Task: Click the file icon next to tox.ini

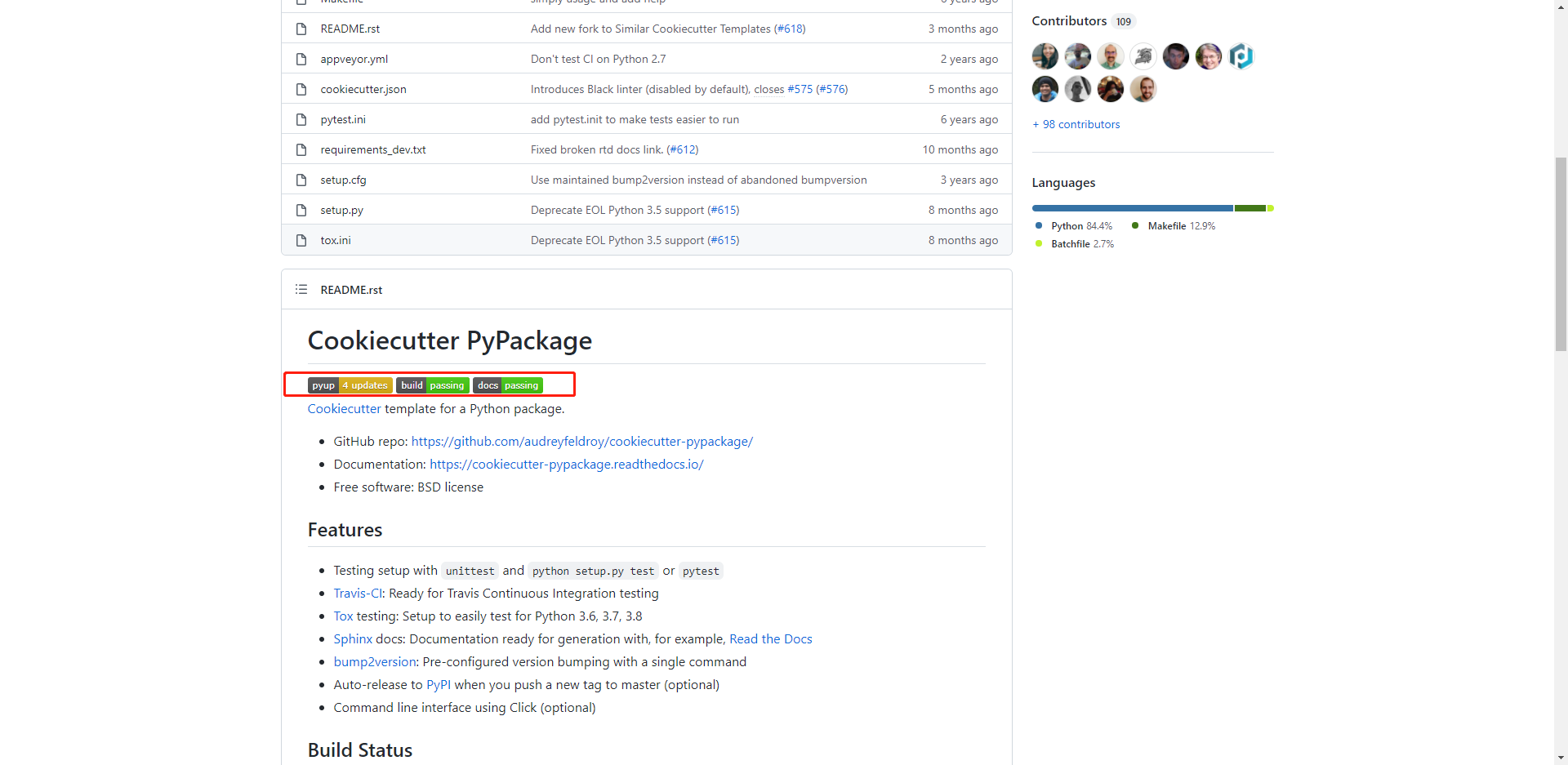Action: click(x=301, y=240)
